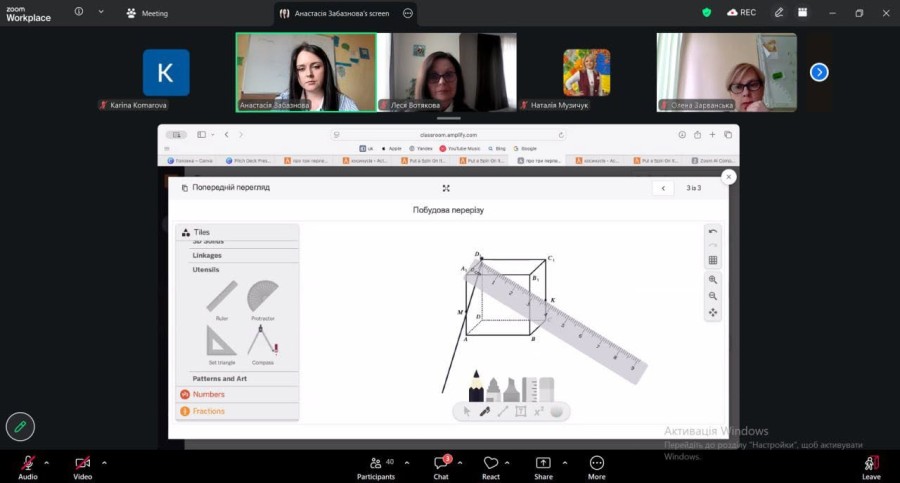900x483 pixels.
Task: Select the Ruler utensil tile
Action: [222, 298]
